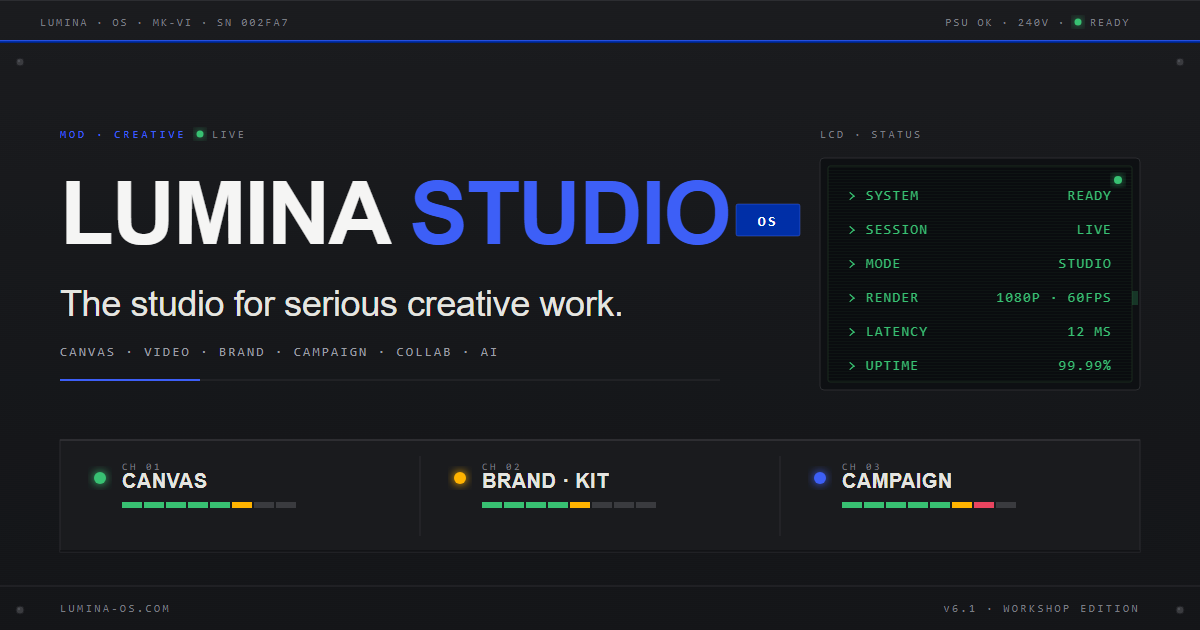This screenshot has height=630, width=1200.
Task: Click 'PSU OK' text in header
Action: coord(969,22)
